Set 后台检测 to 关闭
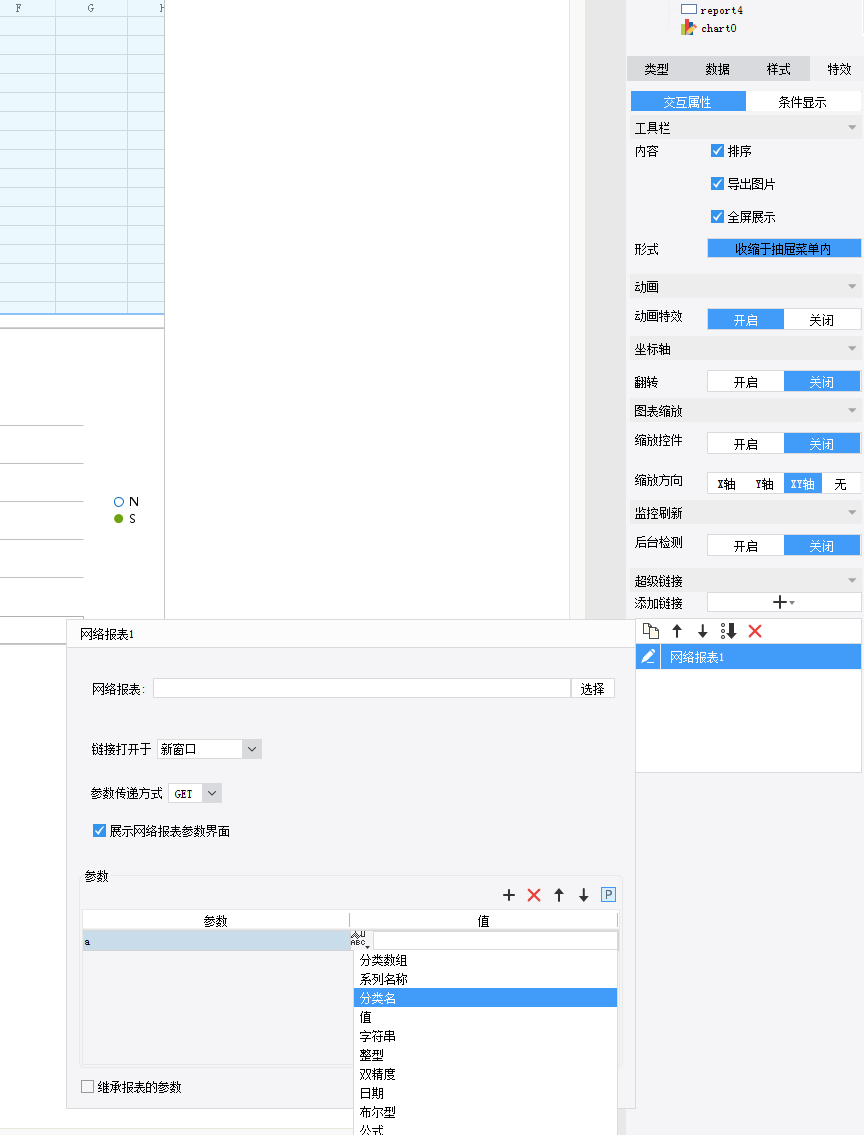864x1135 pixels. tap(822, 546)
